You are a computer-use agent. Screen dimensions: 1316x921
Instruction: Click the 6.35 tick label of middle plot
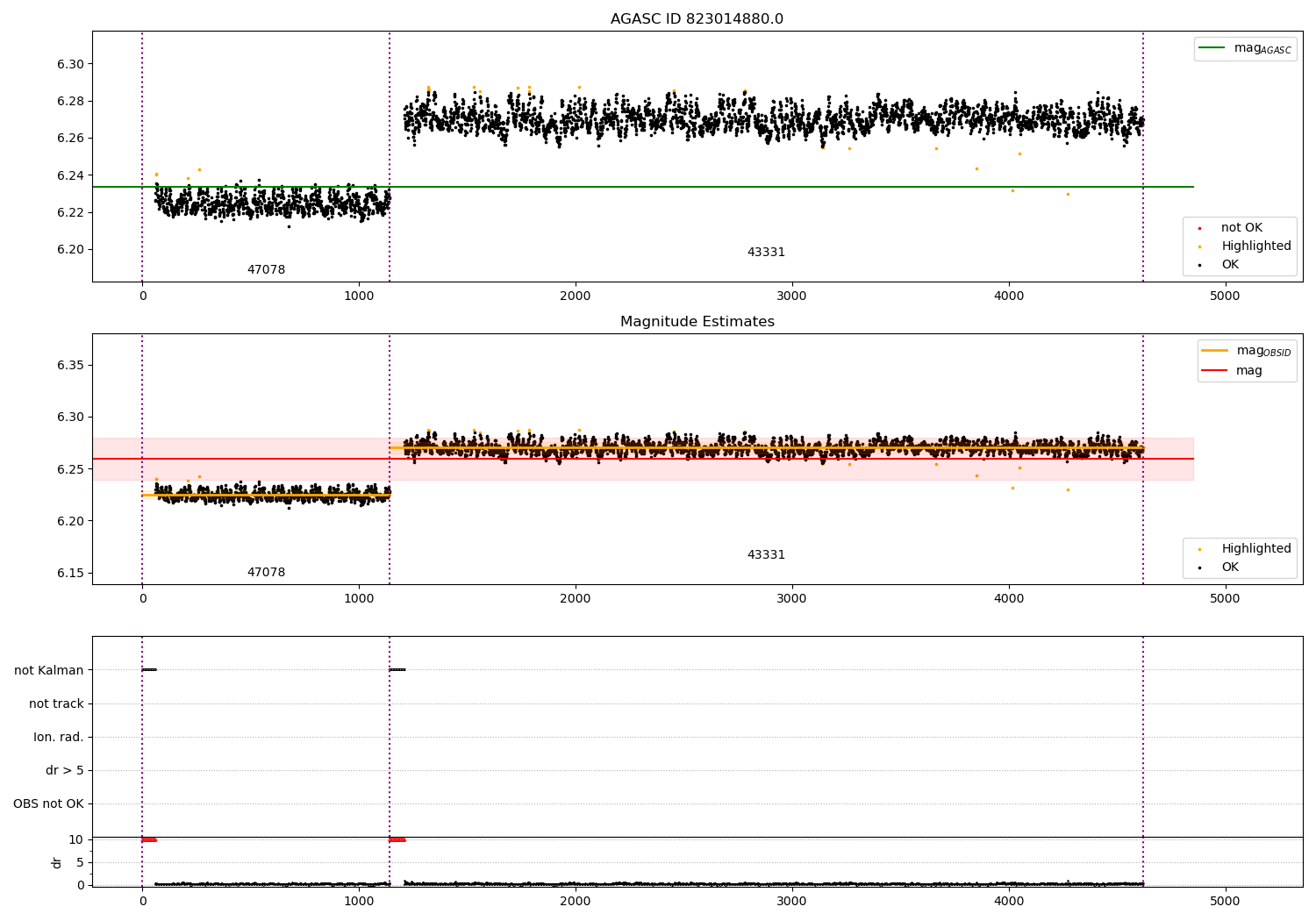70,366
